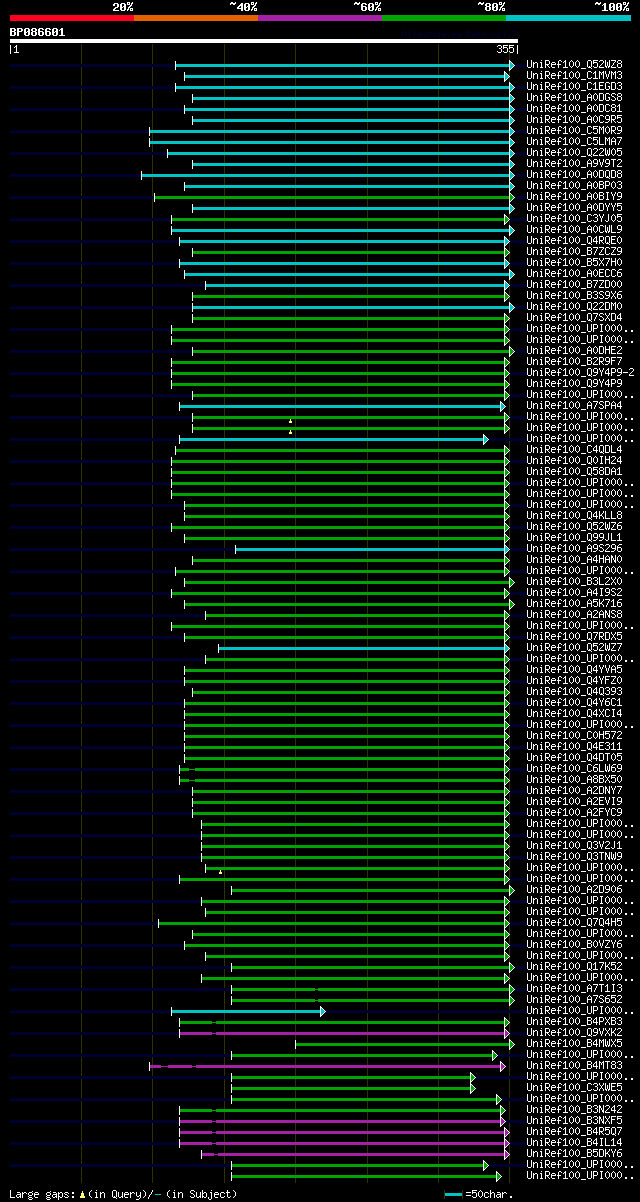Select the UniRef100_A2DNY7 label
This screenshot has height=1202, width=640.
574,790
